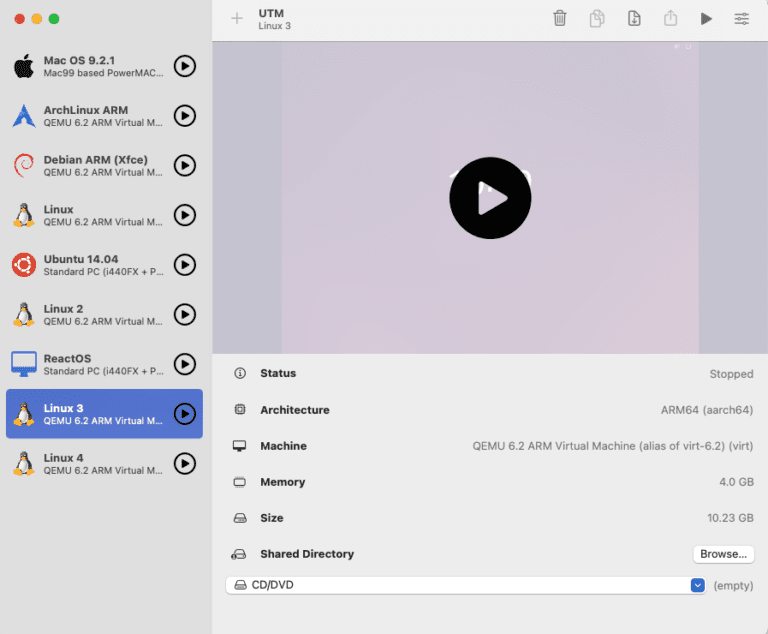Start Linux 4 using its play icon

click(185, 464)
